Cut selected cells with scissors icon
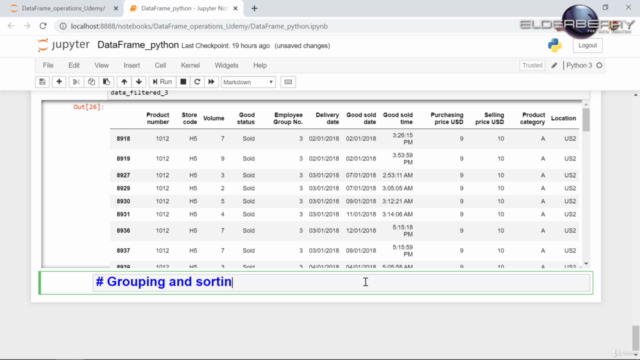The height and width of the screenshot is (360, 640). pyautogui.click(x=76, y=82)
